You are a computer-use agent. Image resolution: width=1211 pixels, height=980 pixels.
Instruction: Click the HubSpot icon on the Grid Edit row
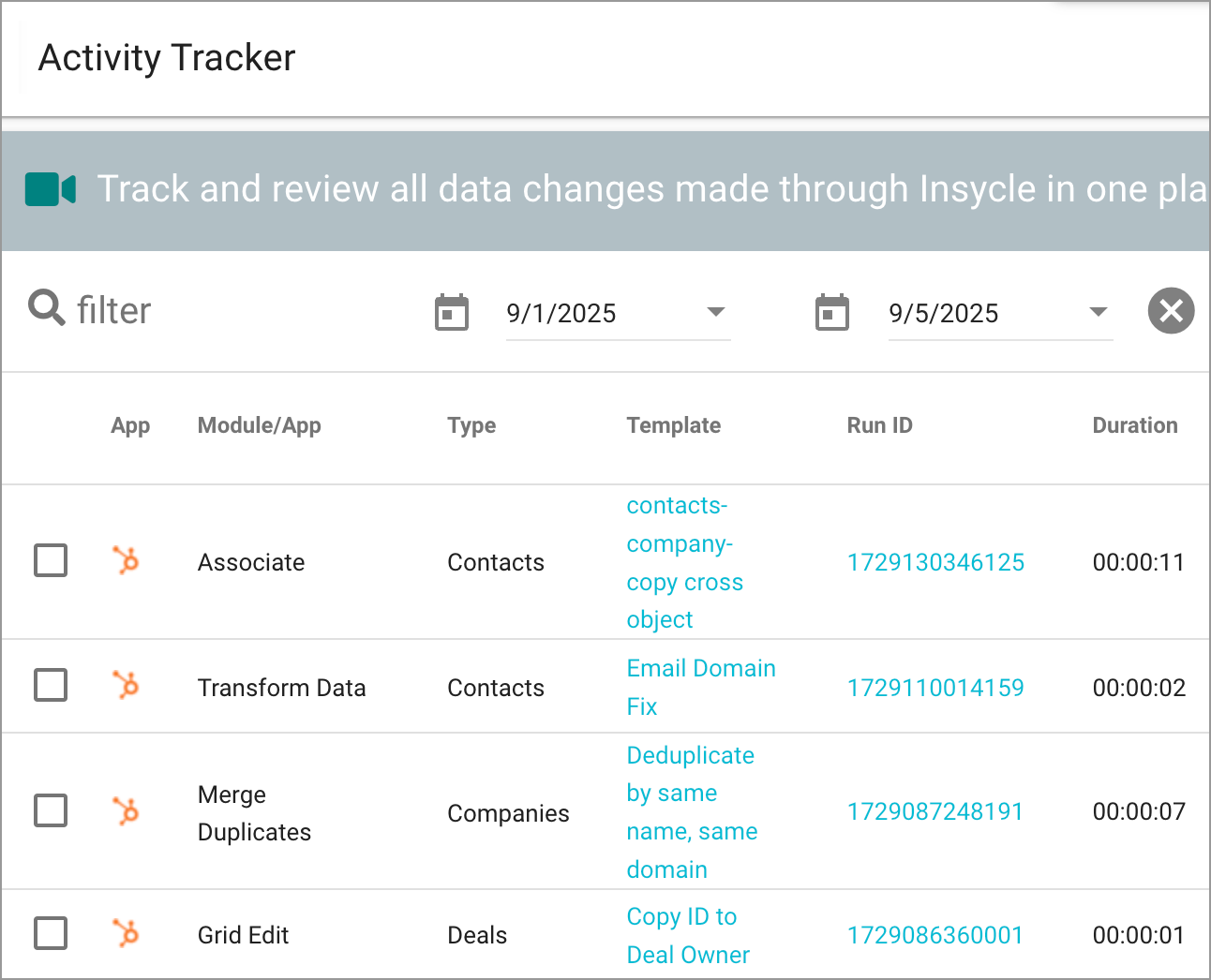(x=126, y=934)
